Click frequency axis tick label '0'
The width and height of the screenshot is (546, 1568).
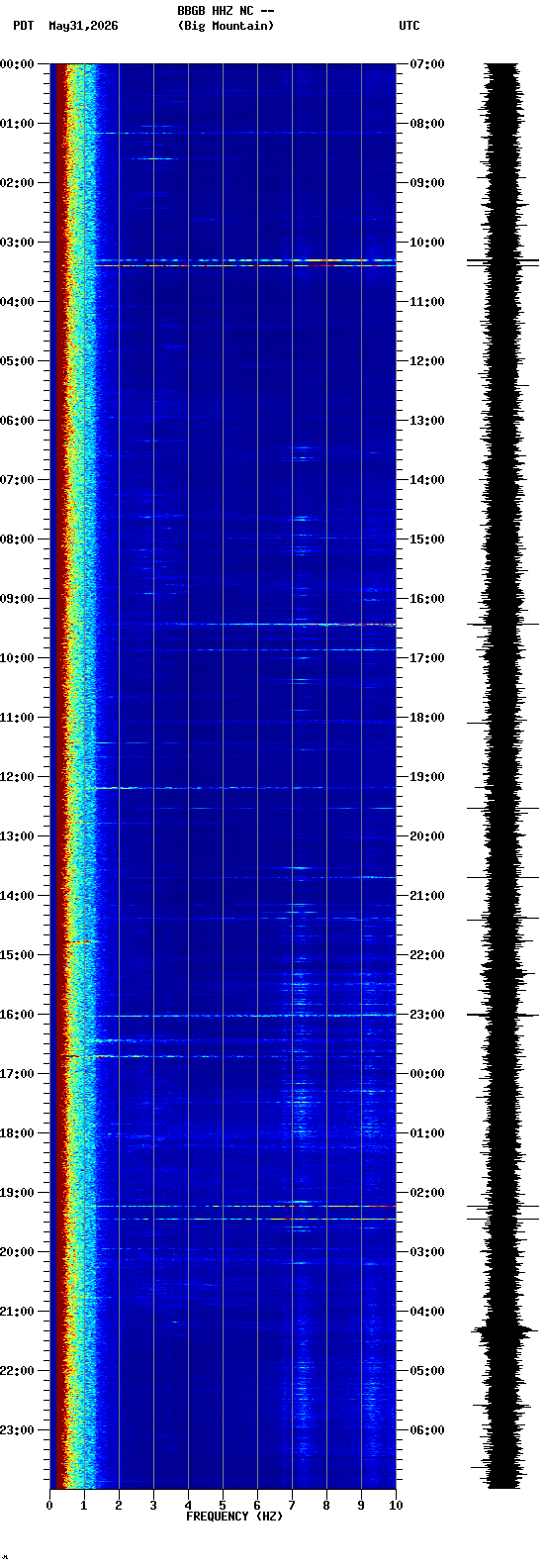click(x=49, y=1506)
